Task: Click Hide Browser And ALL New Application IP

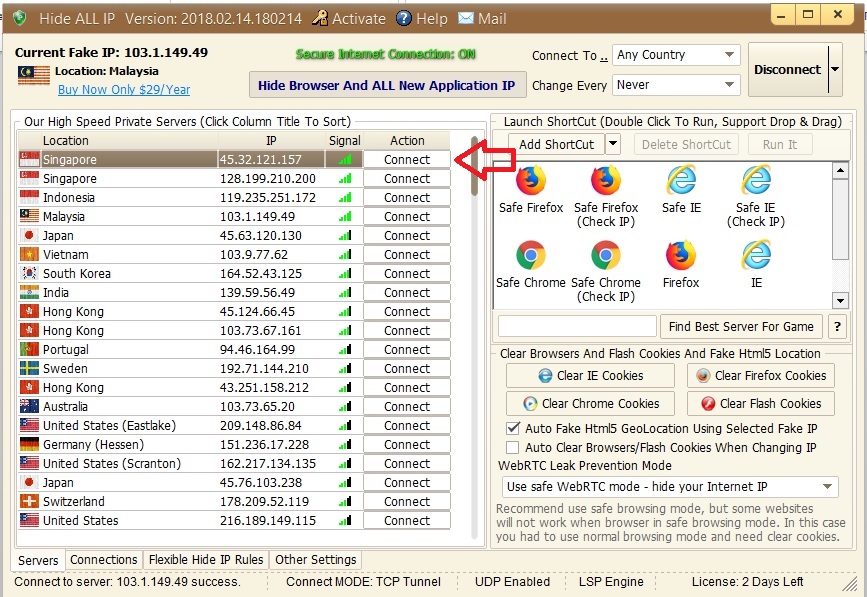Action: pyautogui.click(x=387, y=85)
